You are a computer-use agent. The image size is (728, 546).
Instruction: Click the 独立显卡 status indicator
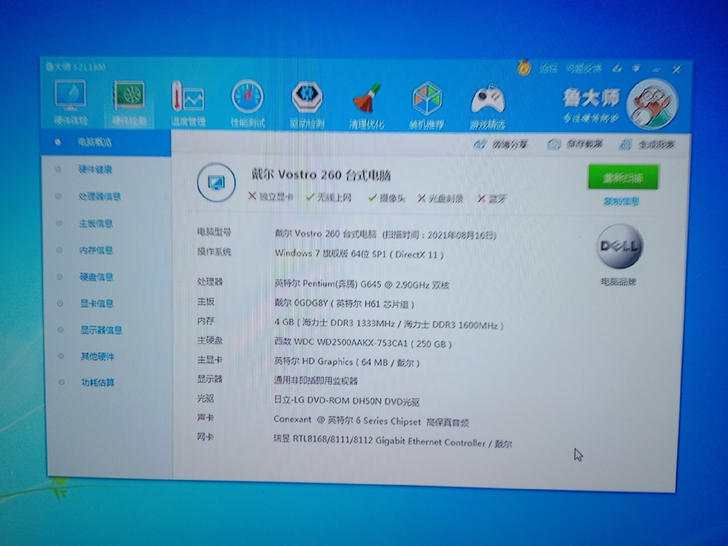(x=271, y=197)
